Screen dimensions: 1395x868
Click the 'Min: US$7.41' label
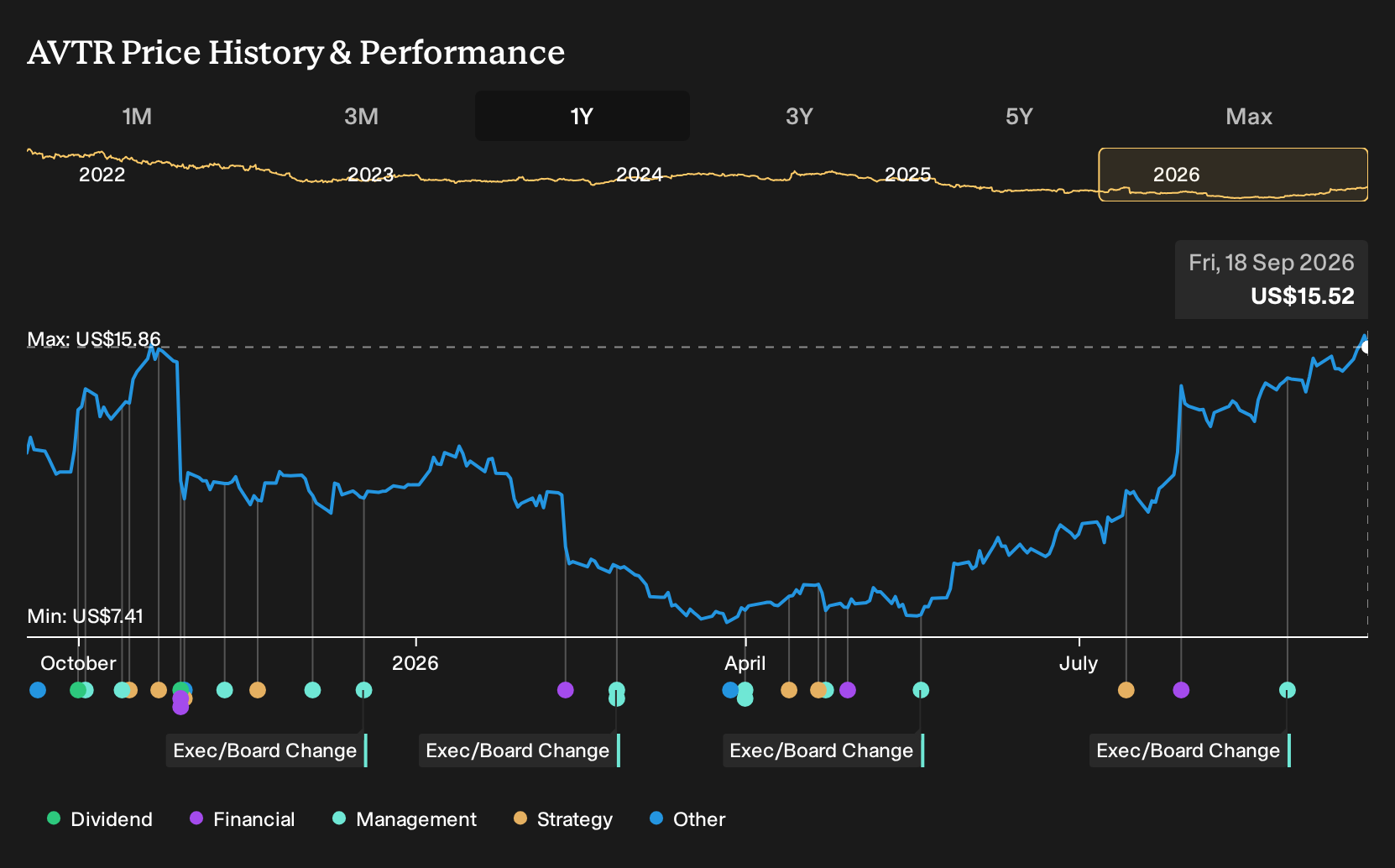(x=85, y=616)
